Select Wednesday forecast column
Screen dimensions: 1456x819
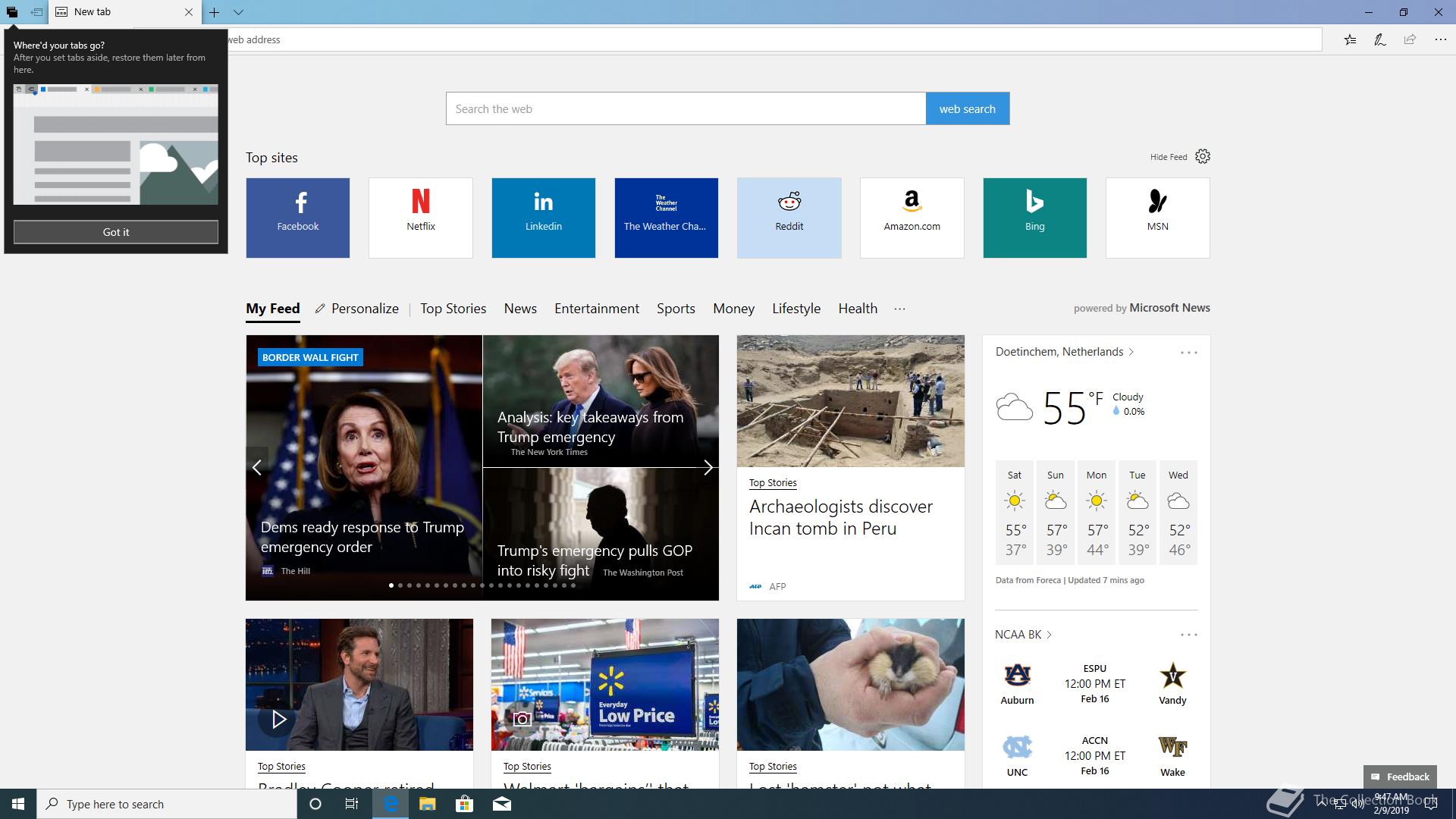pyautogui.click(x=1178, y=513)
